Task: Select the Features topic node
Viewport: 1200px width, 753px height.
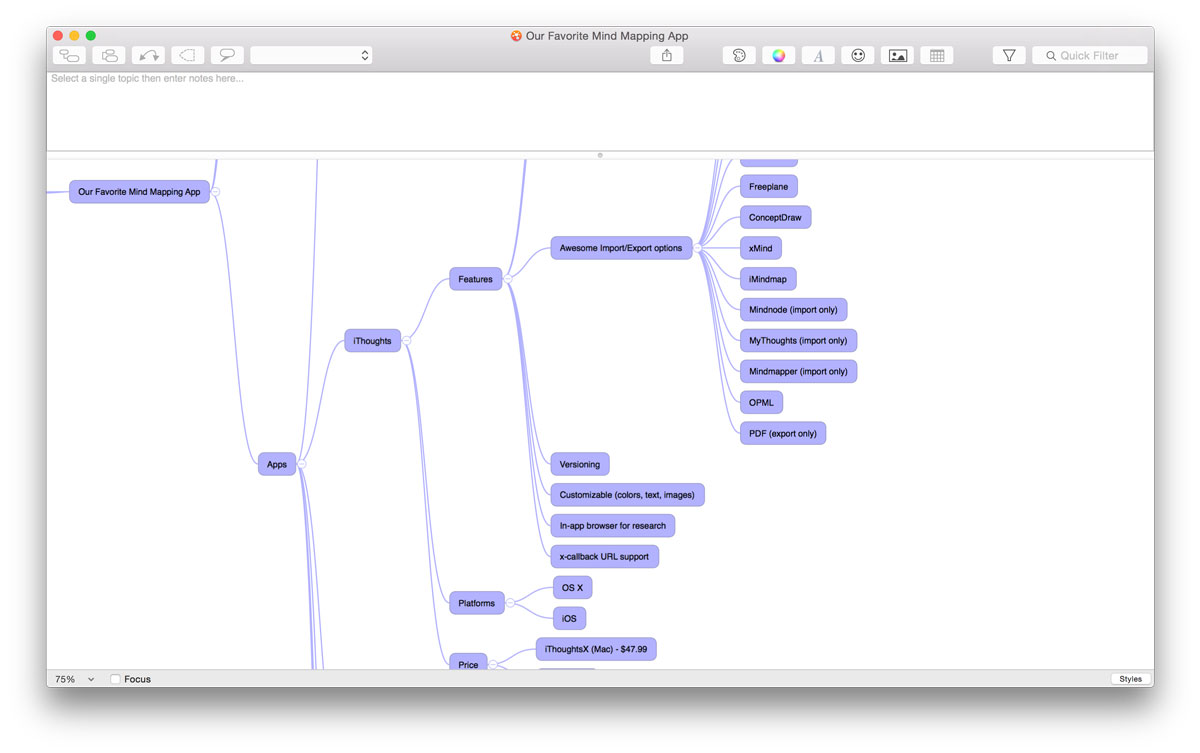Action: pos(475,279)
